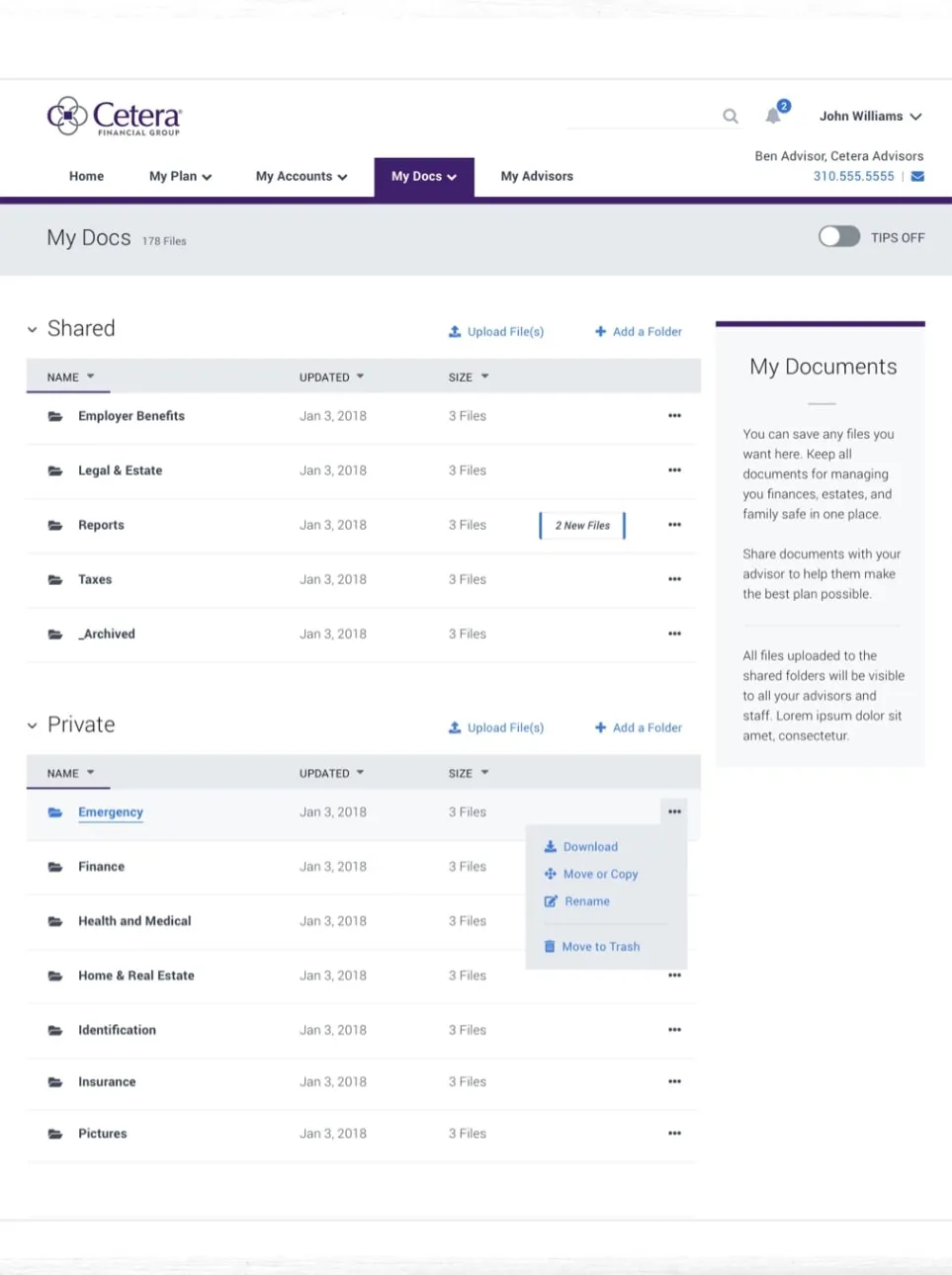Image resolution: width=952 pixels, height=1275 pixels.
Task: Click the Taxes folder icon
Action: (55, 579)
